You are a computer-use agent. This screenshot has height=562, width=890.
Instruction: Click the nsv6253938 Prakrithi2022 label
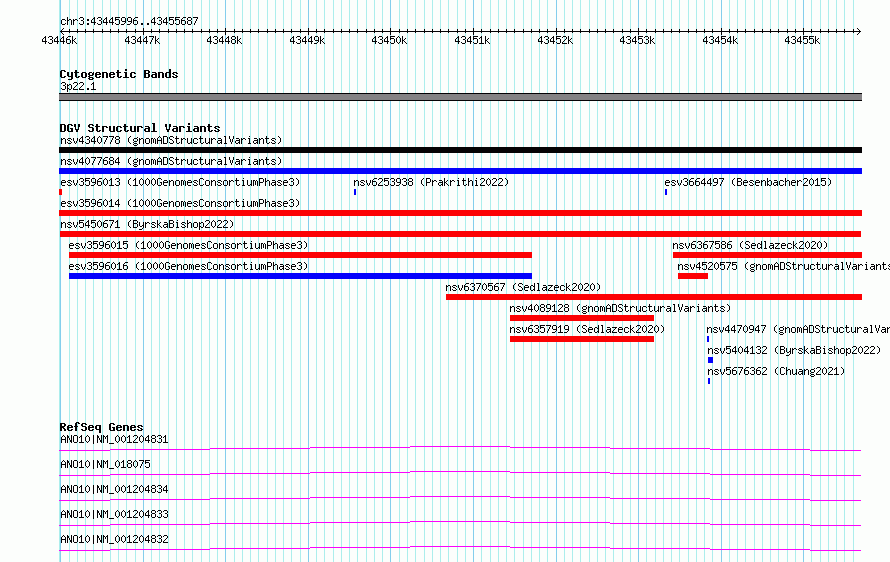pyautogui.click(x=431, y=182)
